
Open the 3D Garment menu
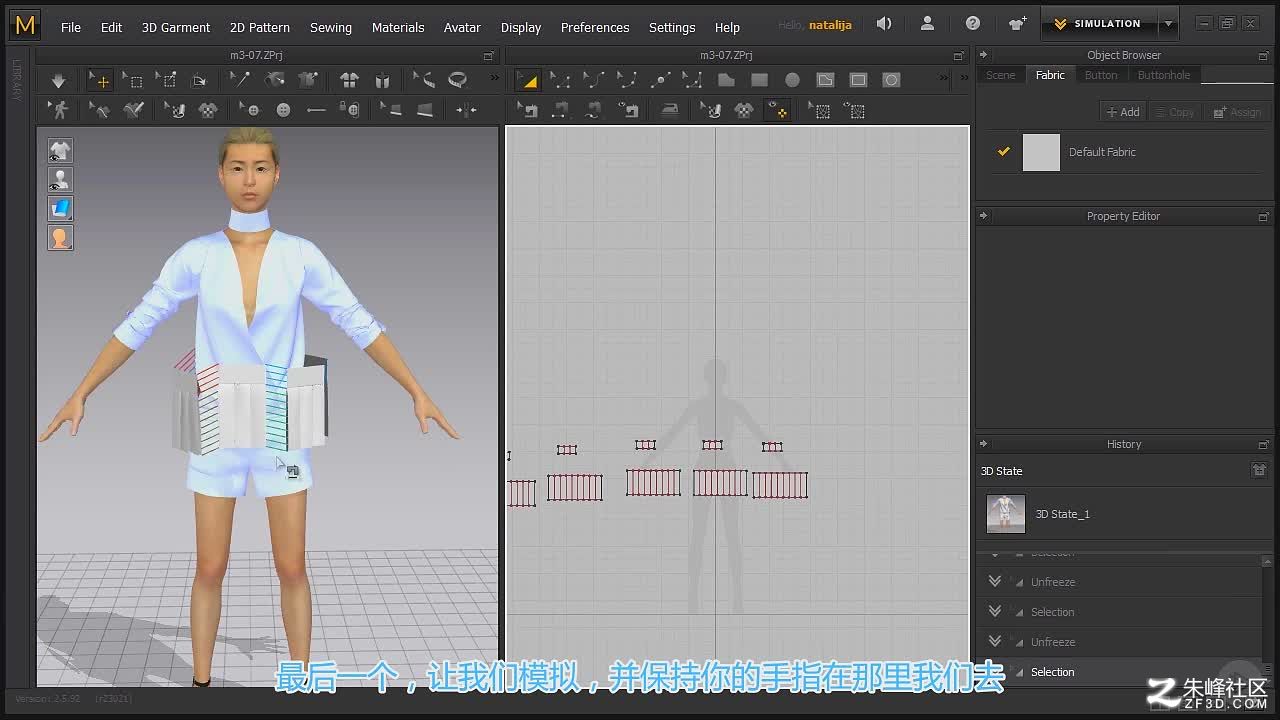click(x=176, y=27)
